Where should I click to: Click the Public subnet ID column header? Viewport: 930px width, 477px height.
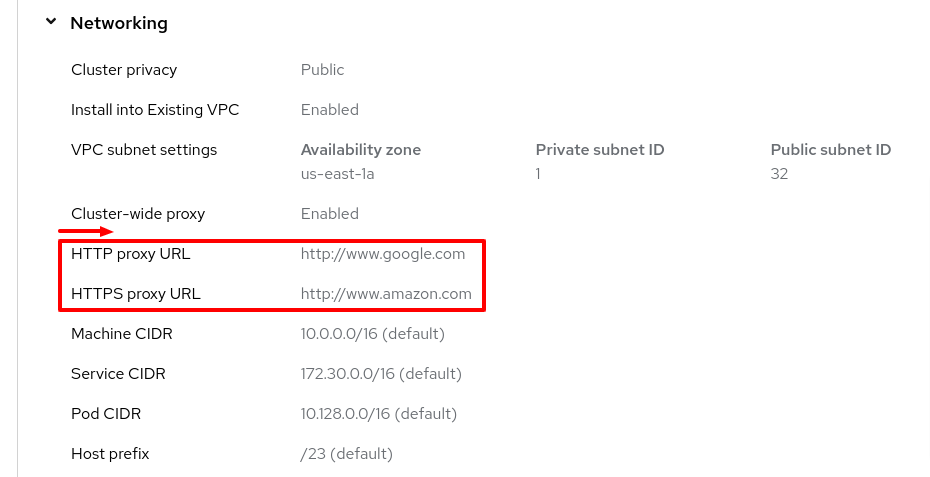pos(830,150)
